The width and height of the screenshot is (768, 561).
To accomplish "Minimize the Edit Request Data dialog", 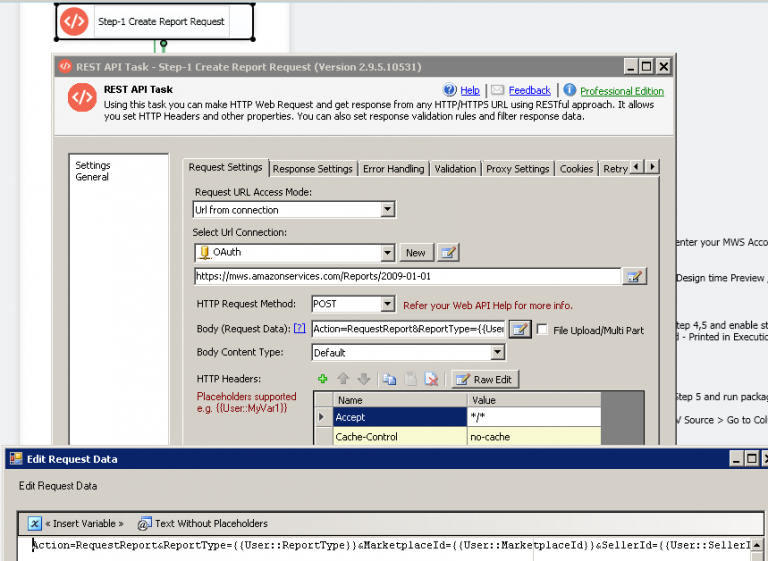I will click(x=736, y=459).
